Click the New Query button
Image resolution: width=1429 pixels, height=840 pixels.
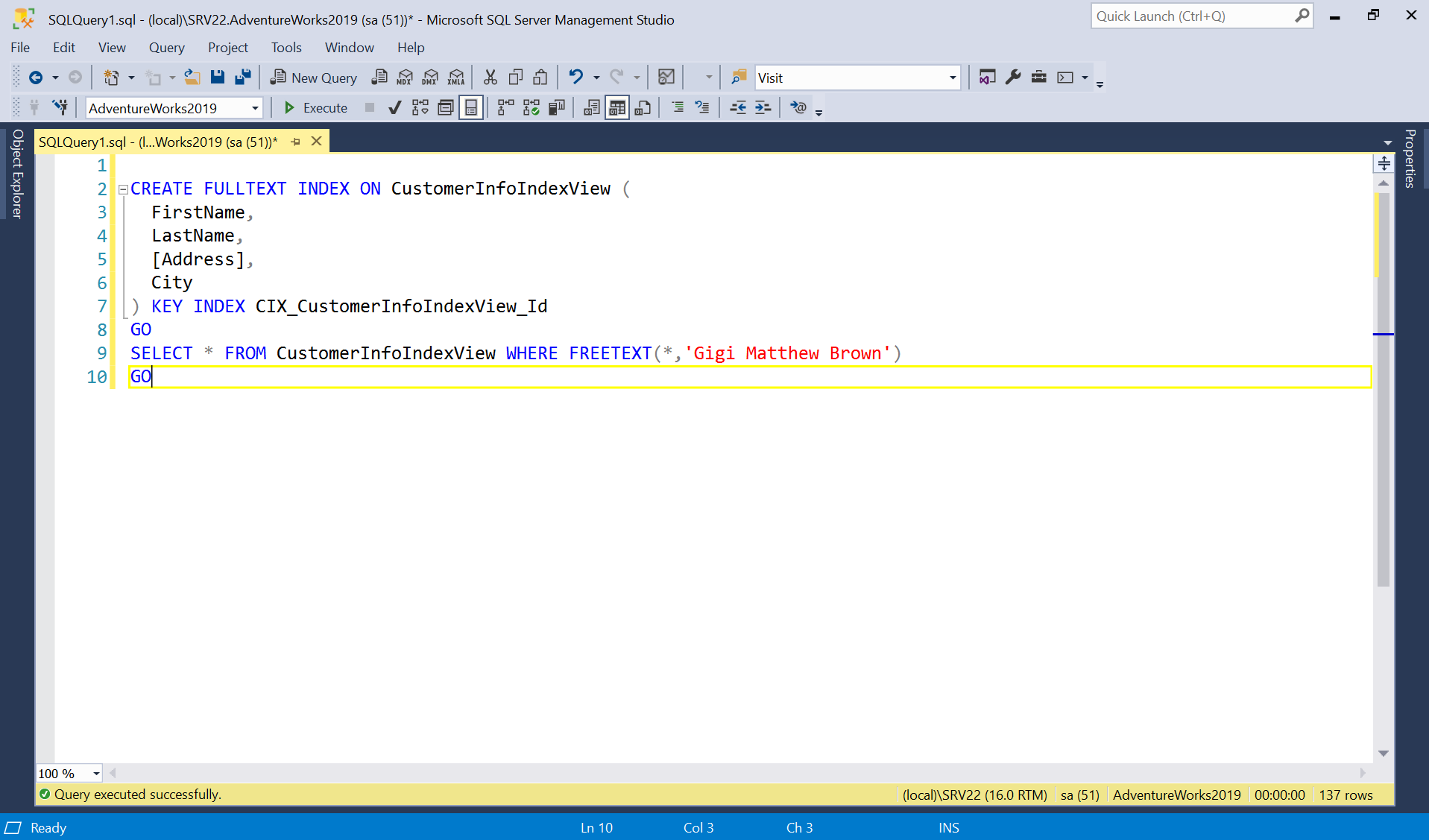click(x=314, y=78)
